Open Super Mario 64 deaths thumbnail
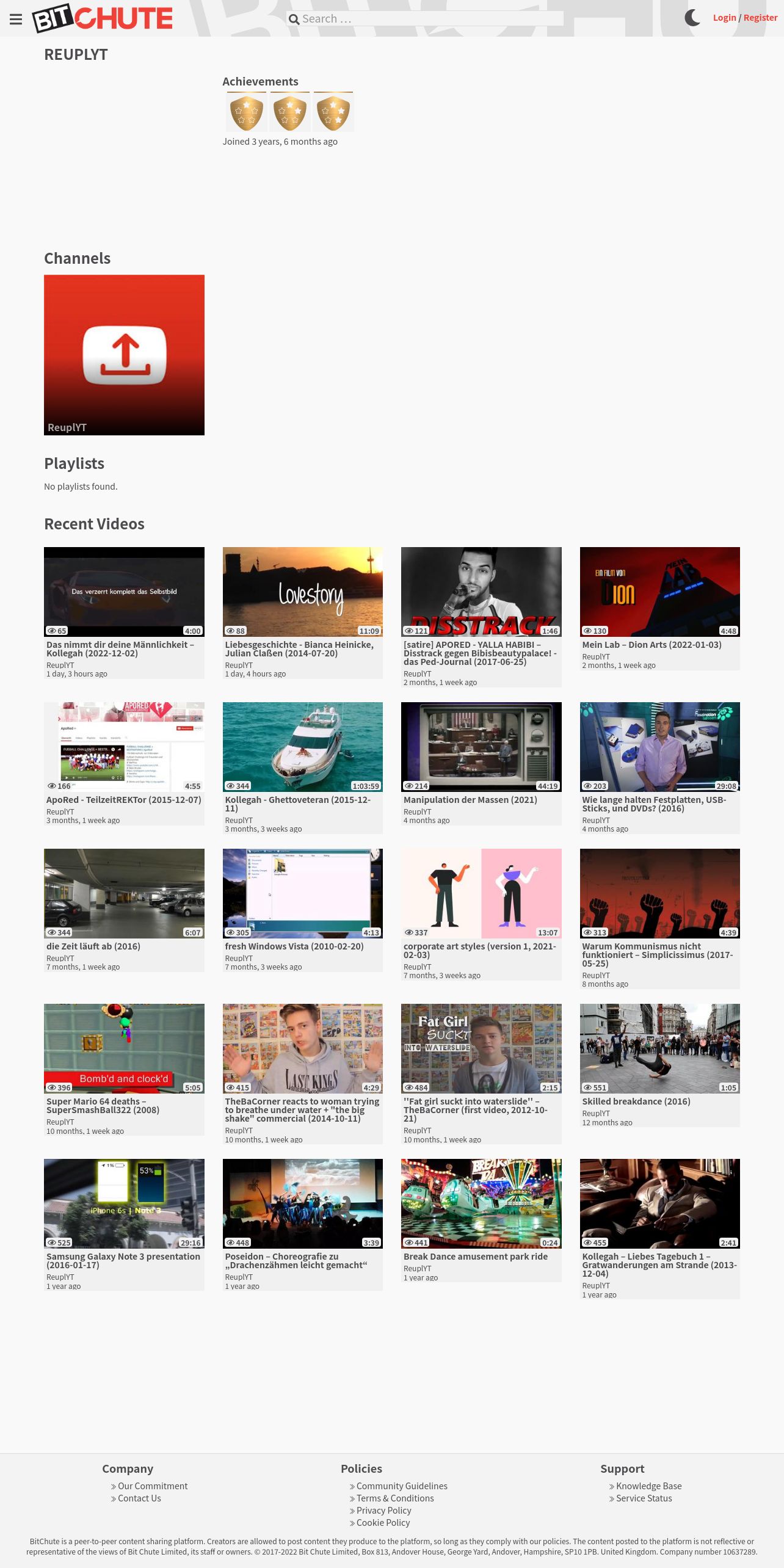Image resolution: width=784 pixels, height=1568 pixels. click(124, 1048)
